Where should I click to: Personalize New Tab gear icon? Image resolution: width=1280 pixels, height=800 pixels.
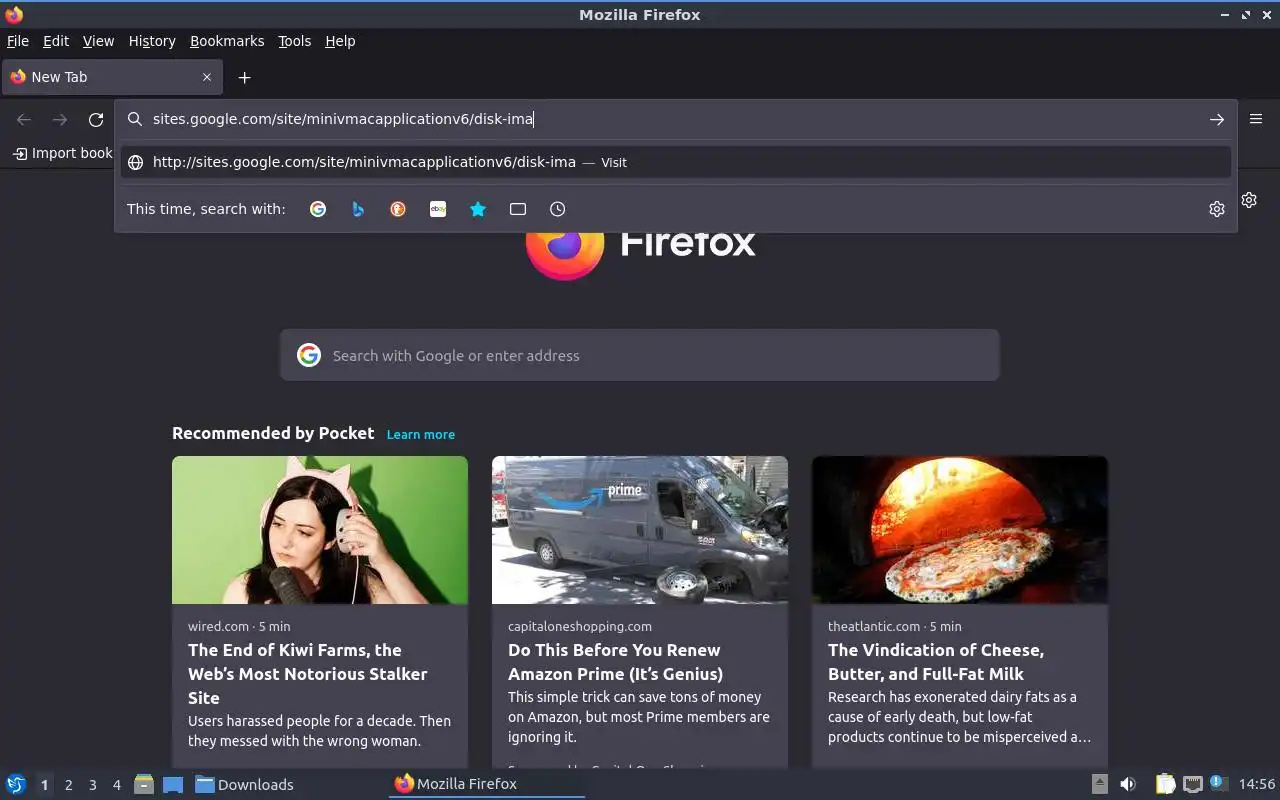click(1249, 200)
